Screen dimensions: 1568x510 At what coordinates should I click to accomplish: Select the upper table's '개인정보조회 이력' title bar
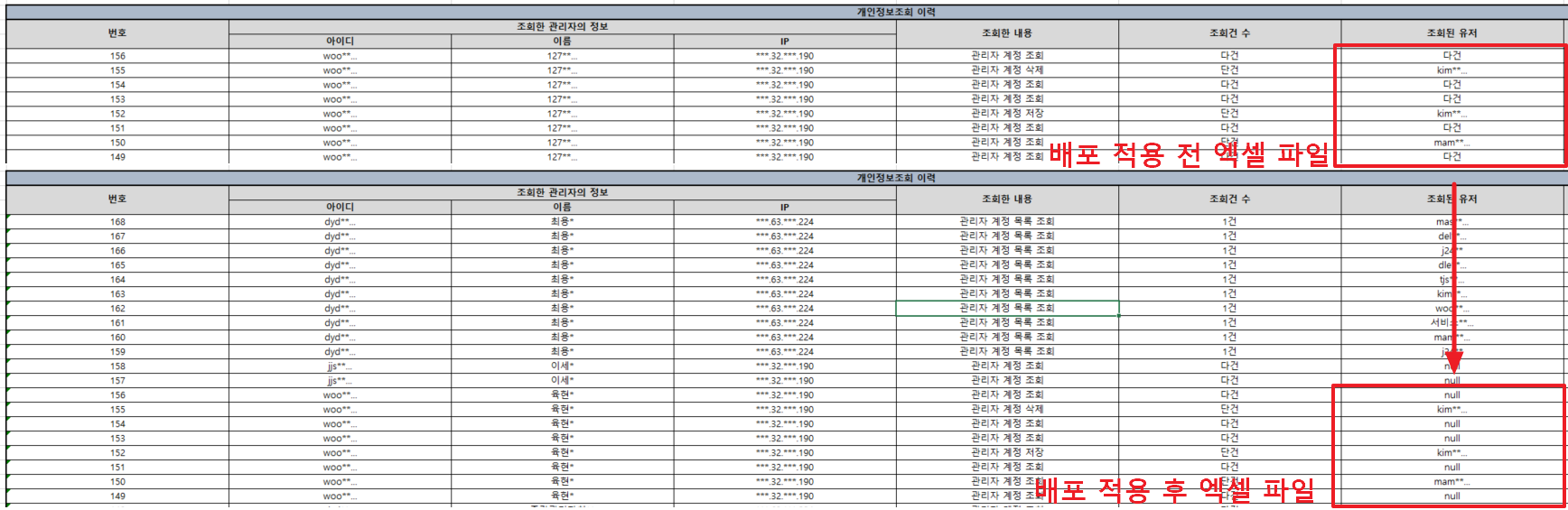(x=896, y=13)
